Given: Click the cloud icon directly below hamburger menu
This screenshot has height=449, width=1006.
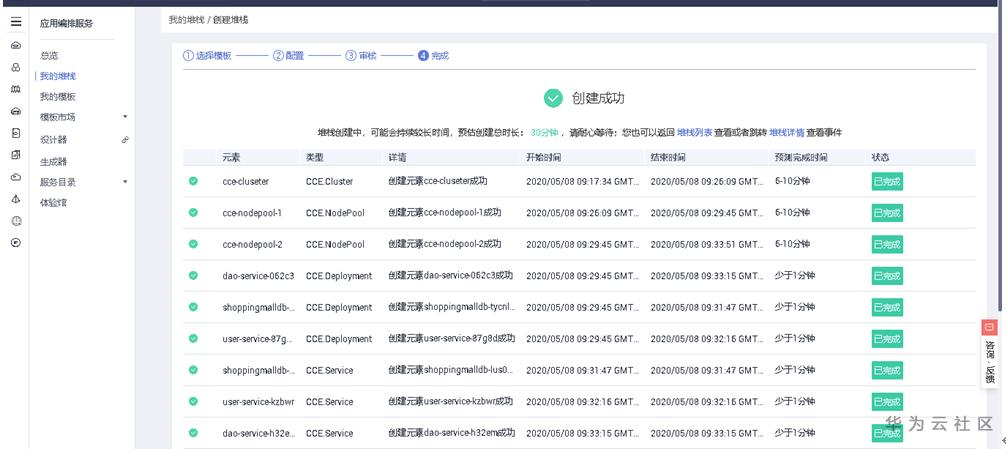Looking at the screenshot, I should [16, 46].
